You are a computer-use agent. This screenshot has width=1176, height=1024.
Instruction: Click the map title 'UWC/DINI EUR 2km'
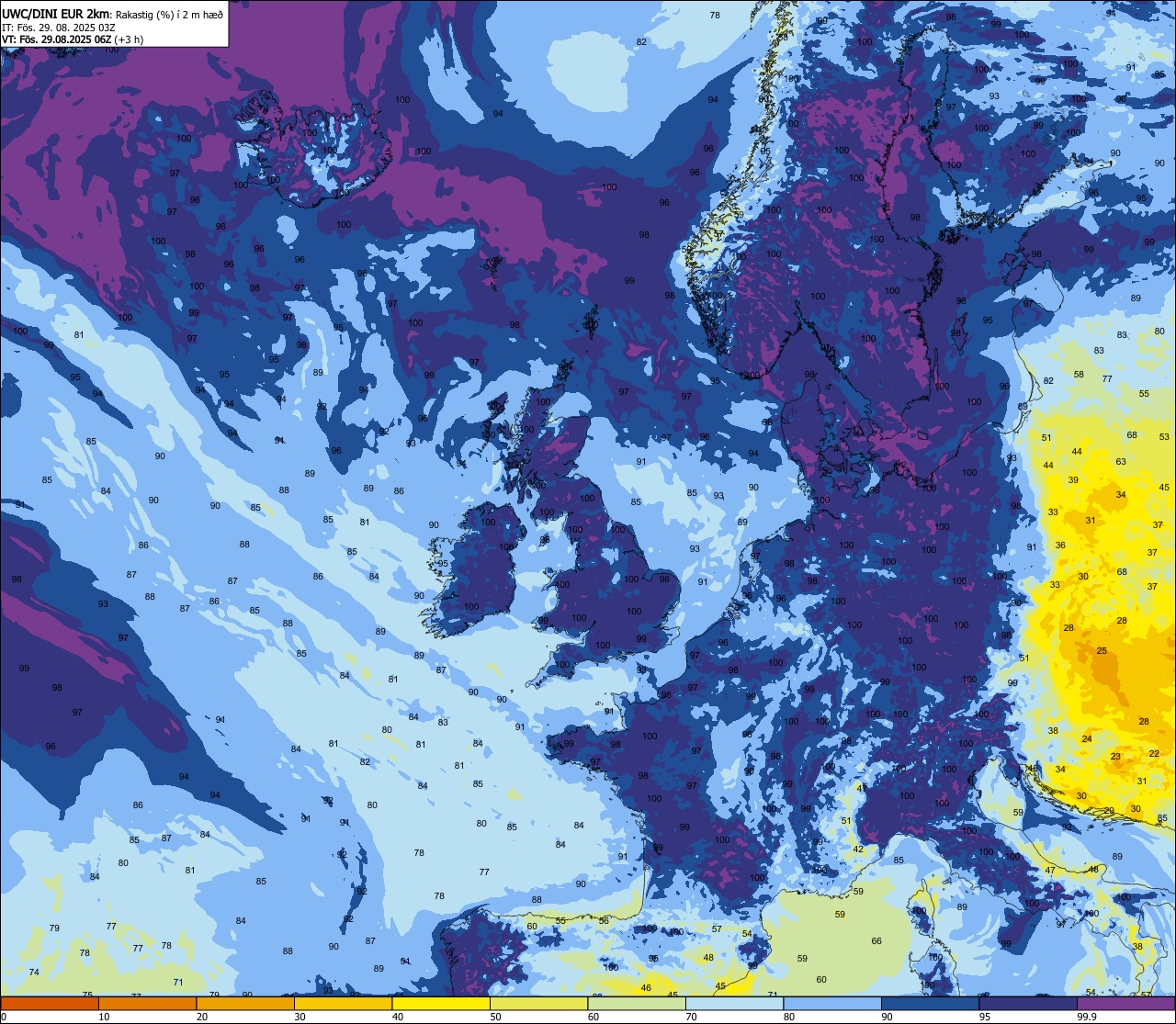click(56, 14)
